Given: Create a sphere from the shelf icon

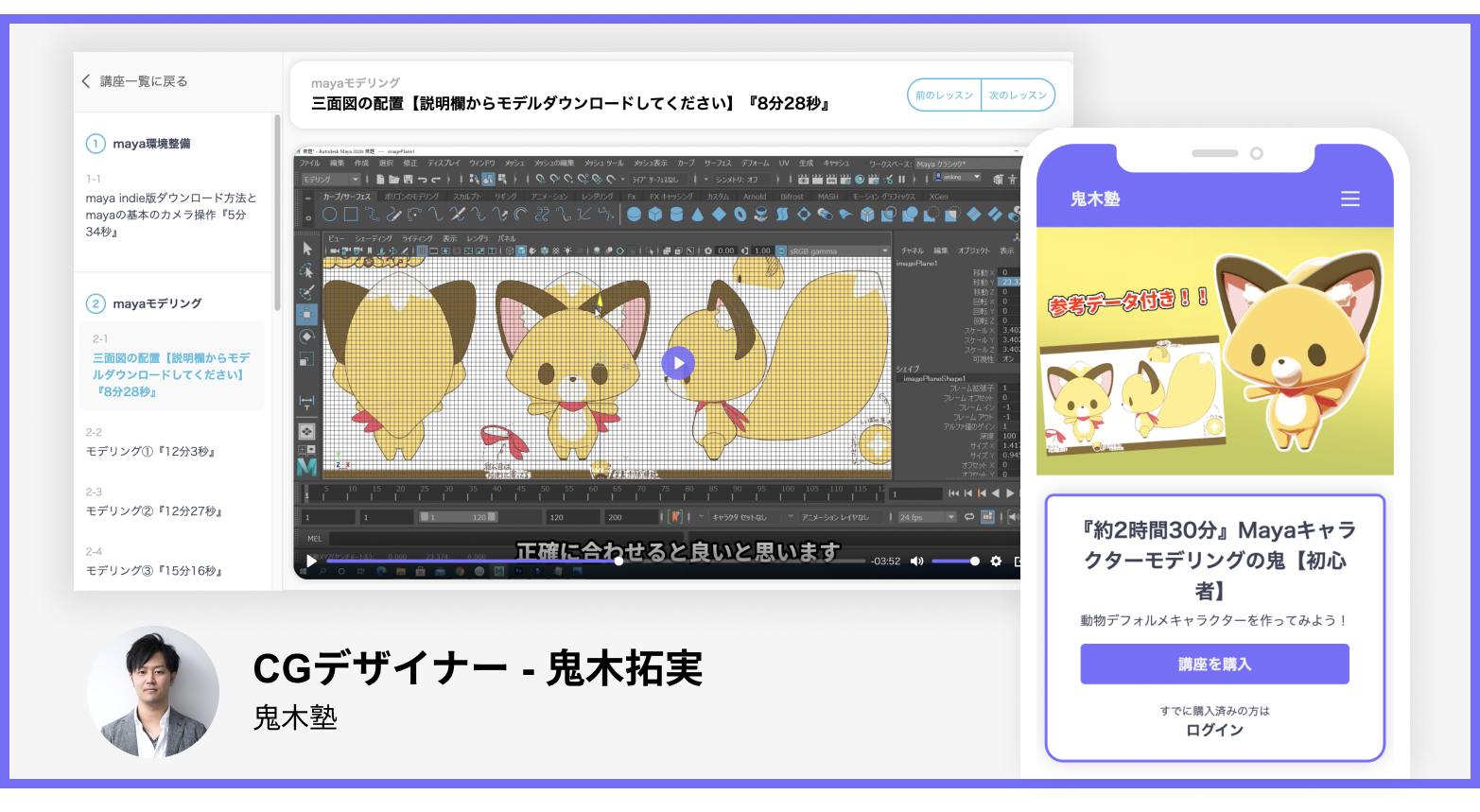Looking at the screenshot, I should [x=634, y=215].
